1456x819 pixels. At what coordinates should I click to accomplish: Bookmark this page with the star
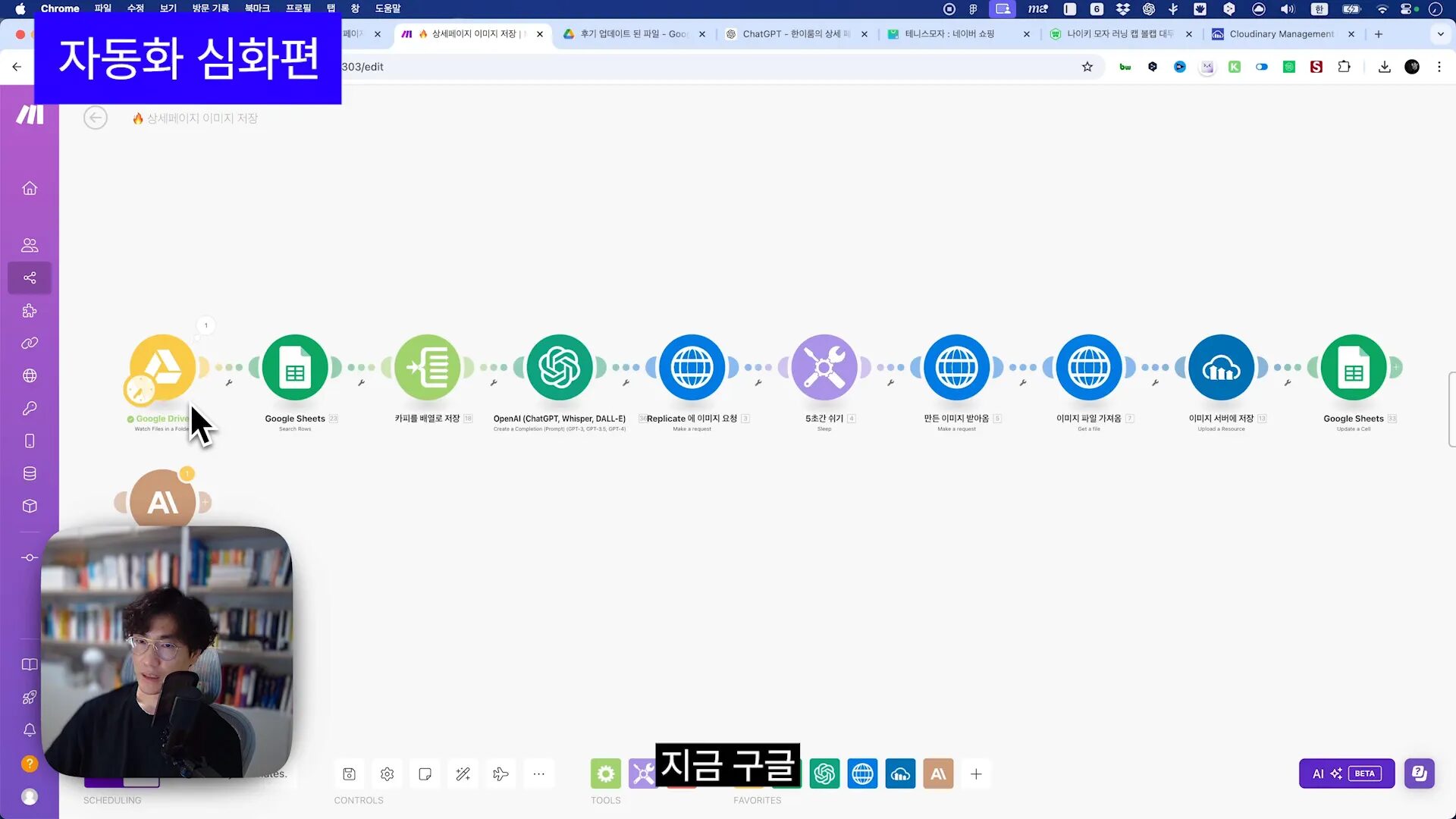tap(1087, 67)
